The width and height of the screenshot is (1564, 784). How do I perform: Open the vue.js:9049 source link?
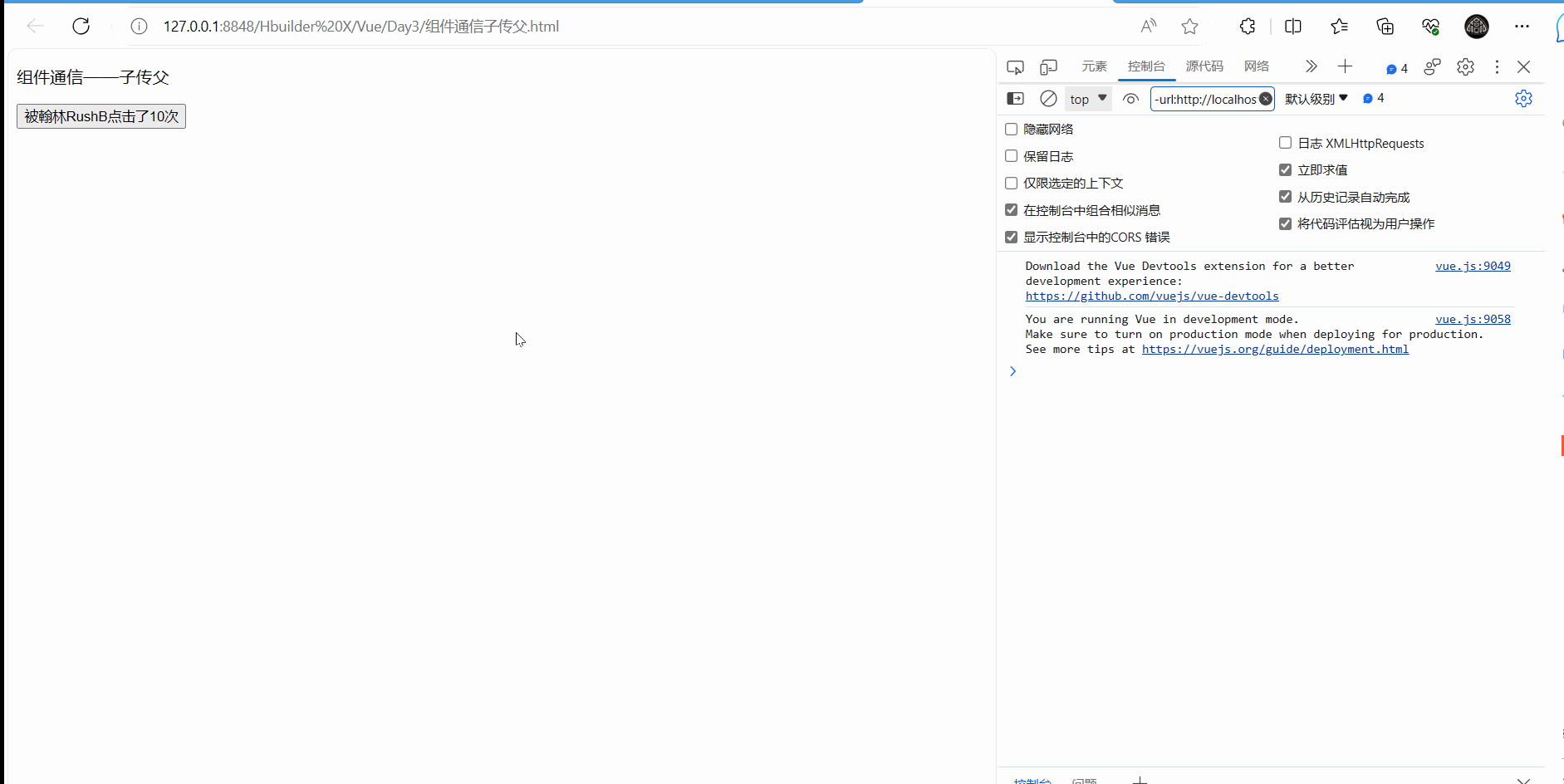[x=1473, y=266]
